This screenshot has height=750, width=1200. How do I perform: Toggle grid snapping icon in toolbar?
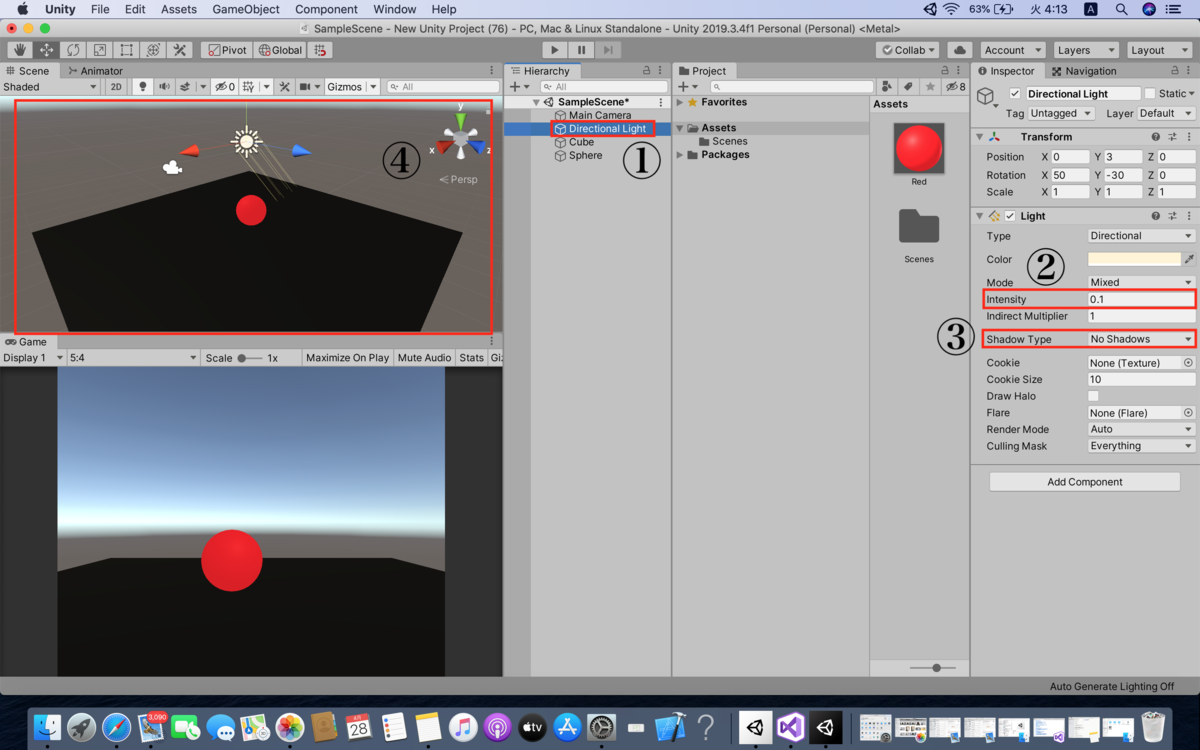click(320, 50)
